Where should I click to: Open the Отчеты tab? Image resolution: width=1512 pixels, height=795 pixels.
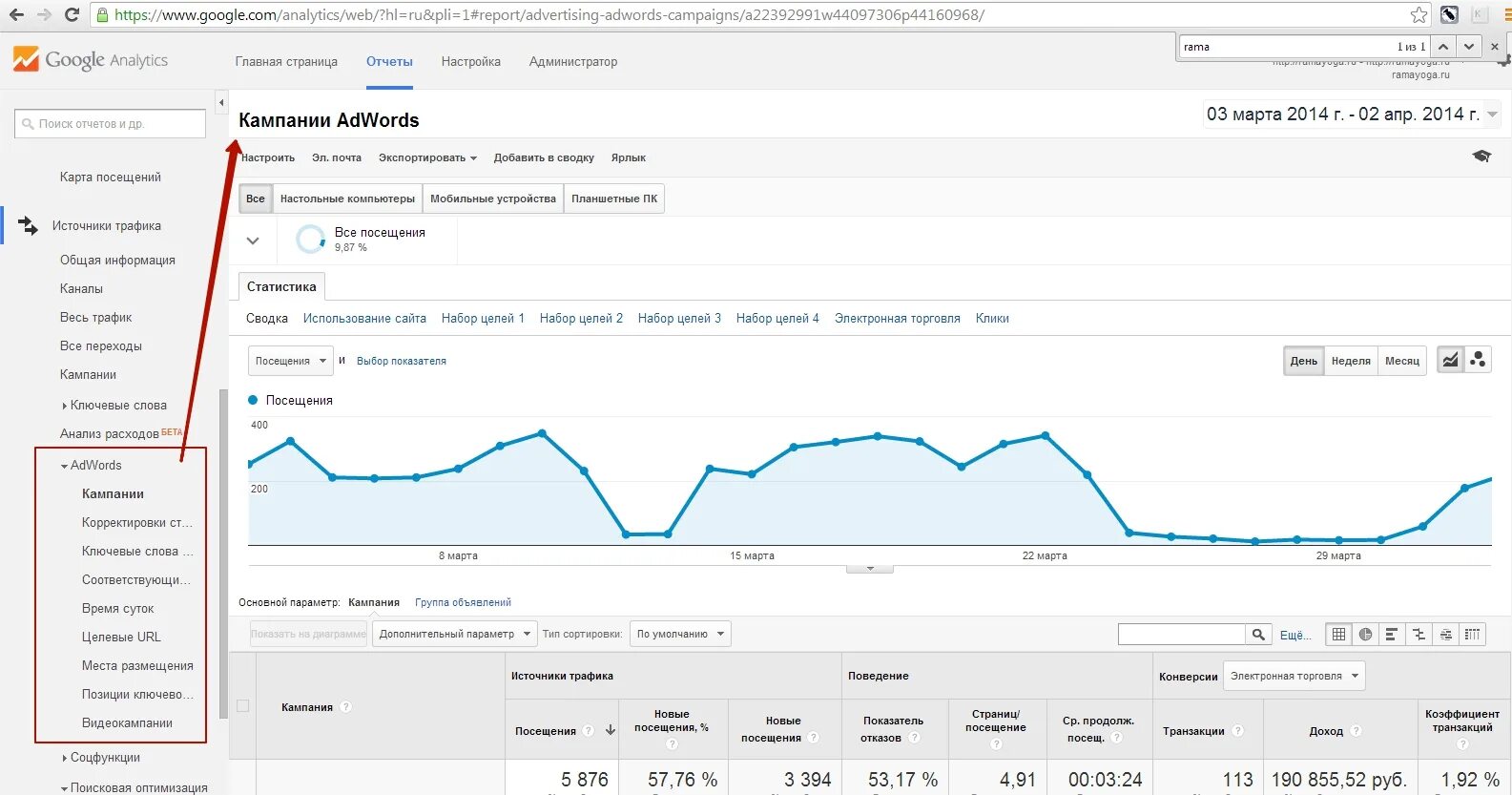(389, 61)
